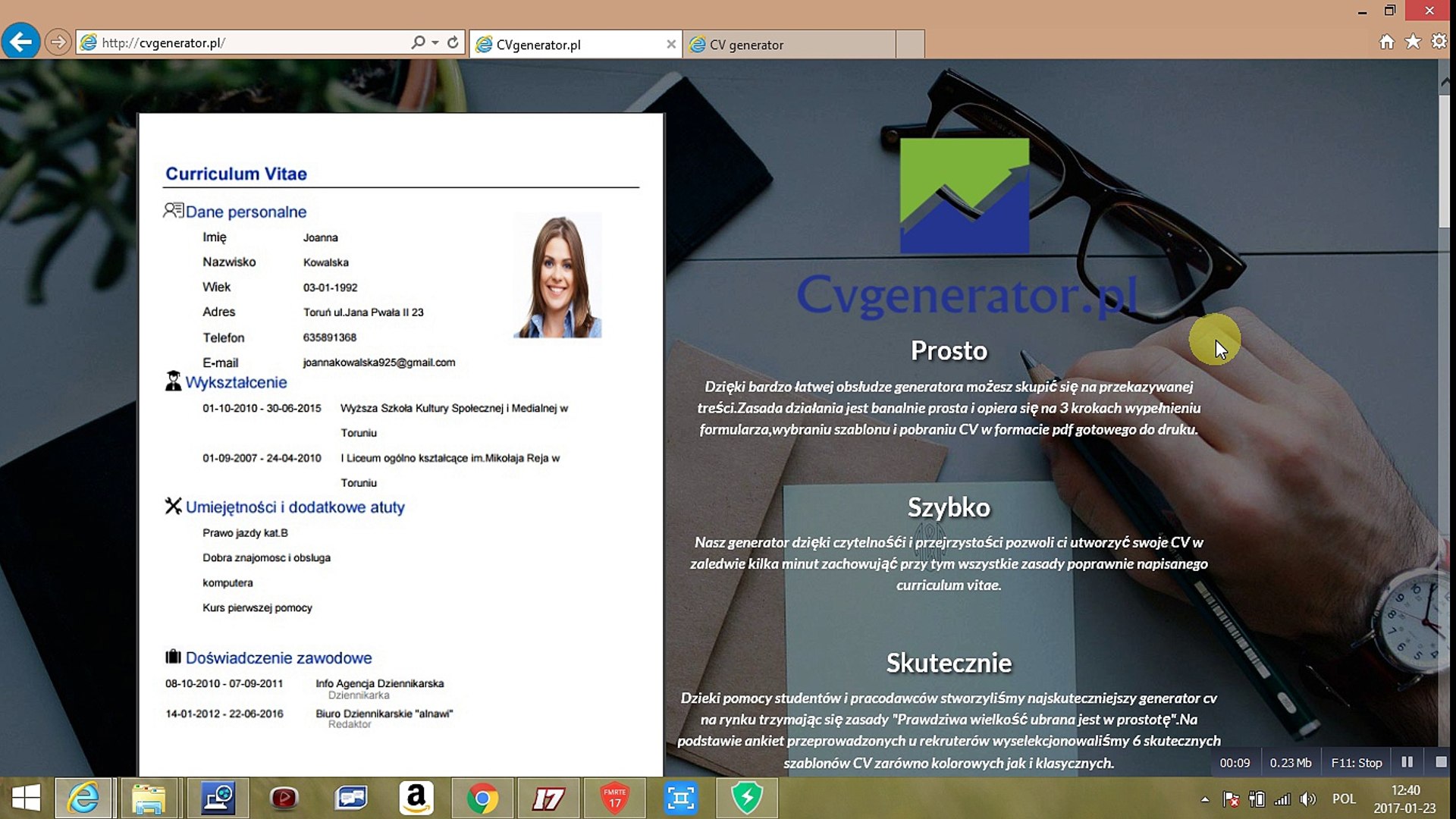Open the browser Home page icon
The image size is (1456, 819).
1386,42
